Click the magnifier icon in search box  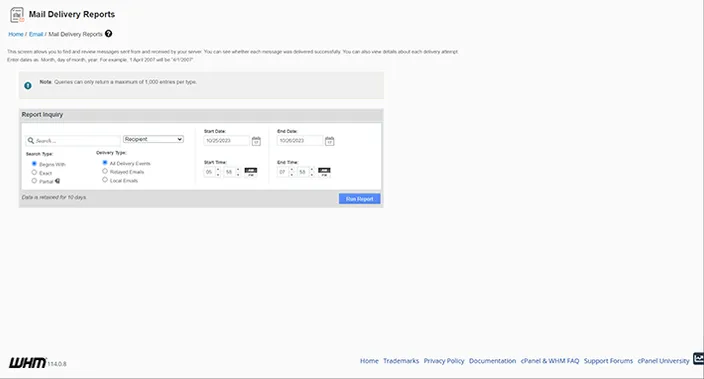click(x=31, y=141)
